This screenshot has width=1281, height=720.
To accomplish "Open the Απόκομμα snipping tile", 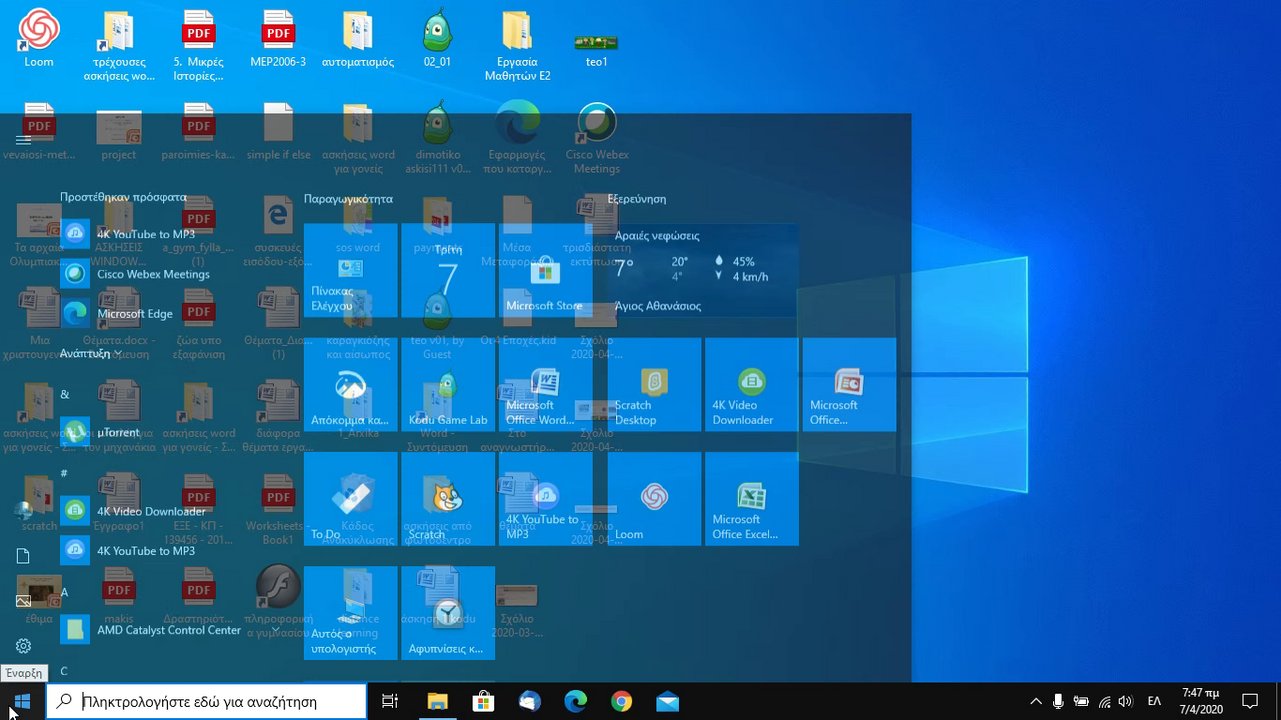I will (x=350, y=384).
